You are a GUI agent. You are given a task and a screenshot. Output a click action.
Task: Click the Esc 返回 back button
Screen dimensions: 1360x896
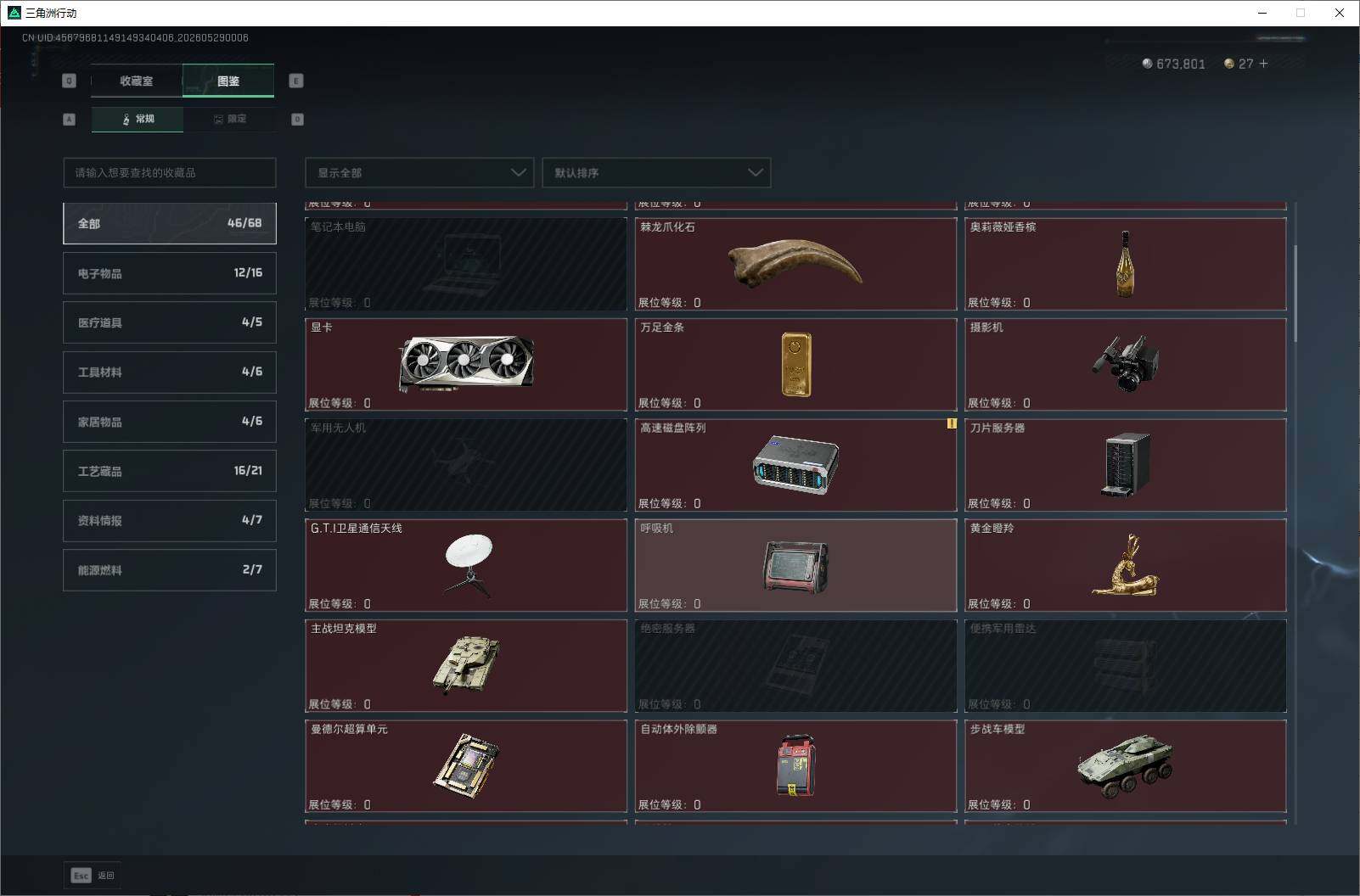pos(93,875)
